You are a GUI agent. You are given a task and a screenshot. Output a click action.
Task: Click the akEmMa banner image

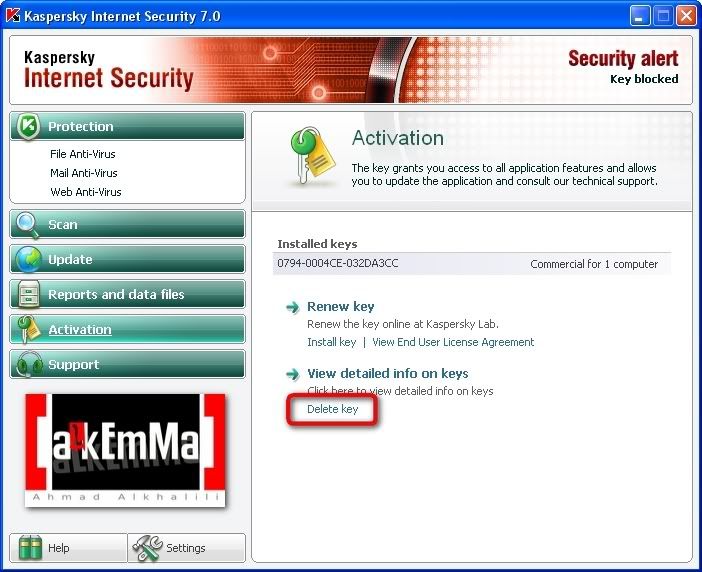pyautogui.click(x=125, y=450)
